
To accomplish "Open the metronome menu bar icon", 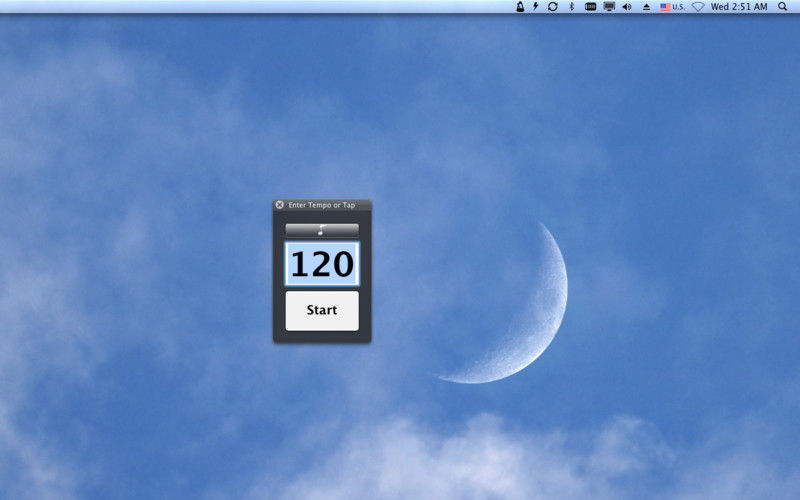I will (520, 7).
